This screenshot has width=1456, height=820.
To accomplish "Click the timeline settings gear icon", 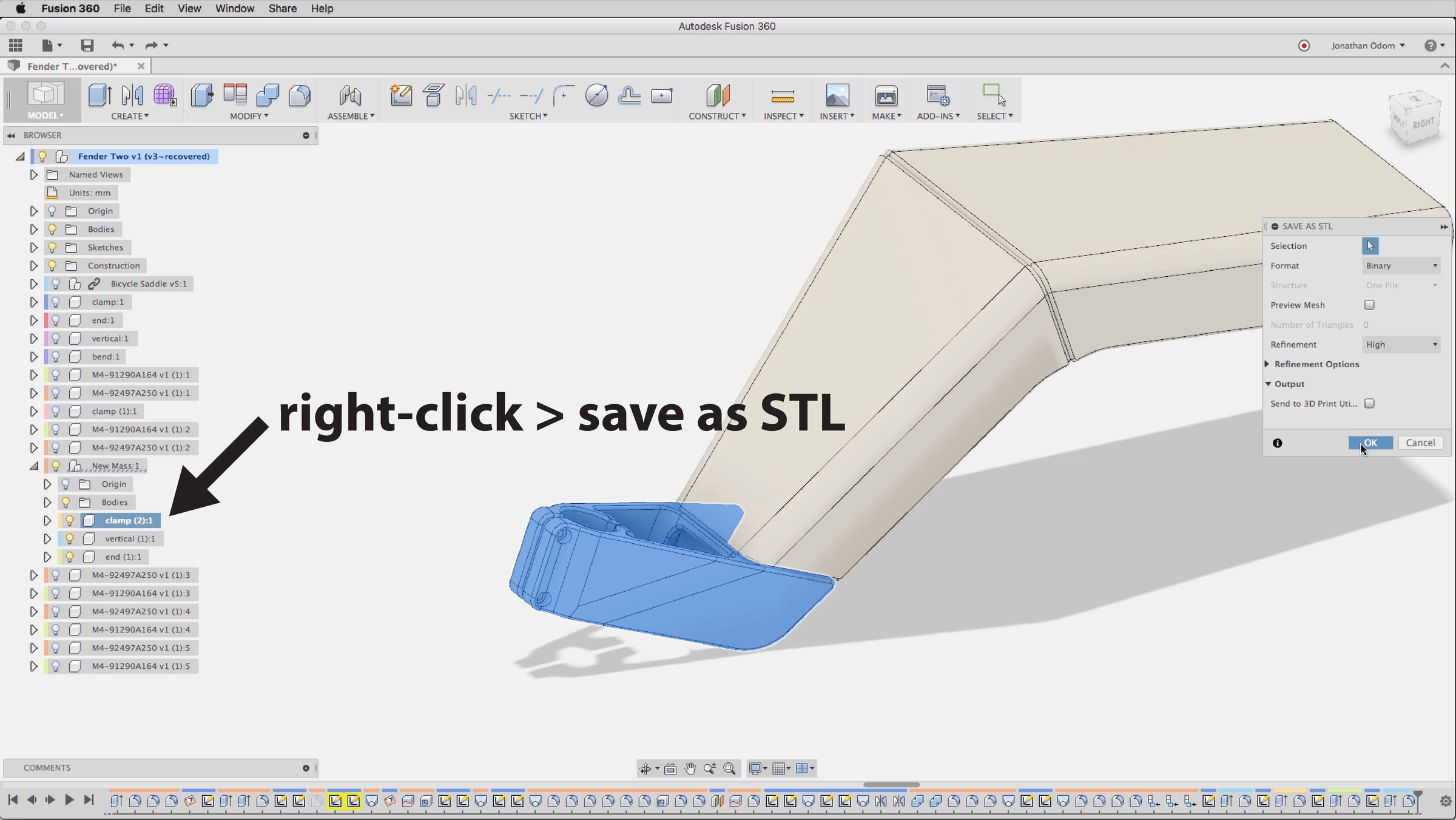I will pos(1445,801).
